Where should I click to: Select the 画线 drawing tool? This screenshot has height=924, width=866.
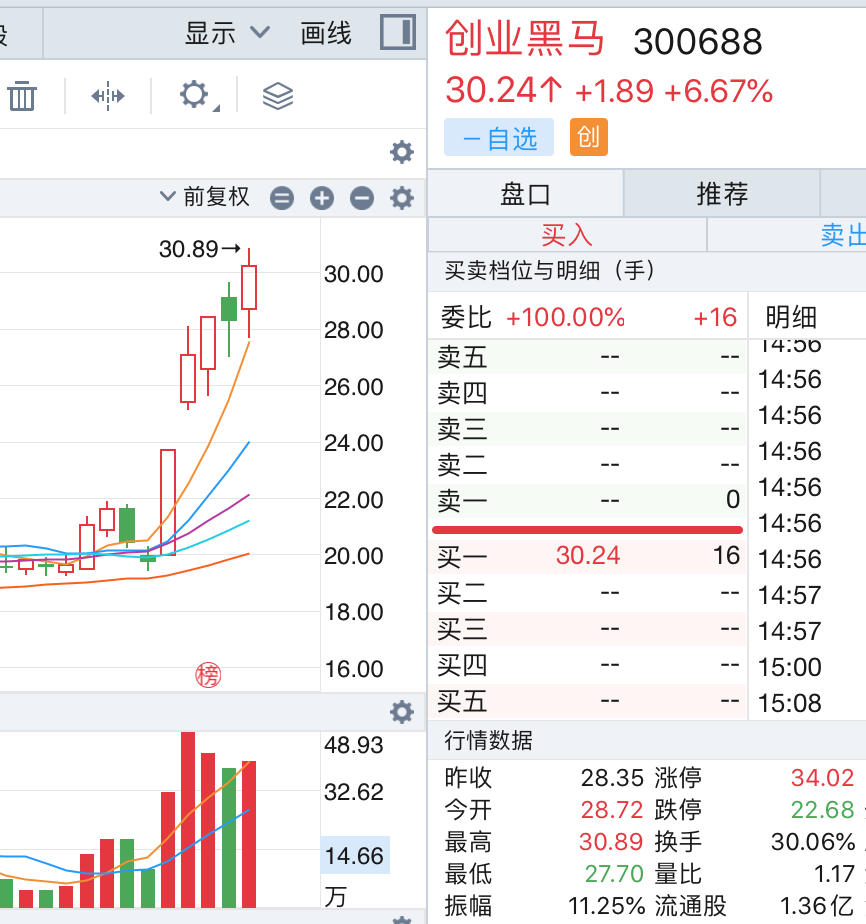326,32
